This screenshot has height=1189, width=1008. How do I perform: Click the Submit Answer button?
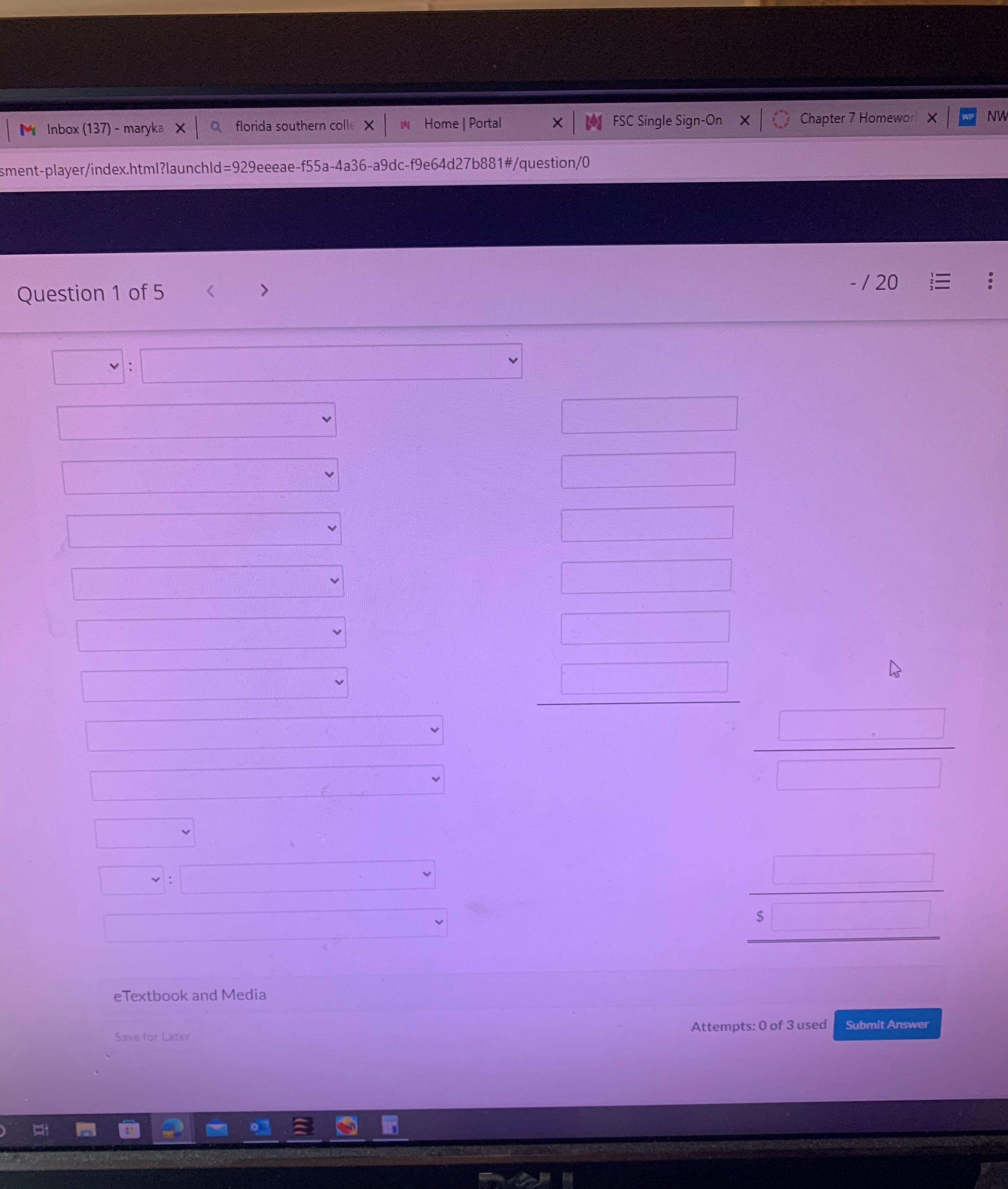tap(887, 1024)
